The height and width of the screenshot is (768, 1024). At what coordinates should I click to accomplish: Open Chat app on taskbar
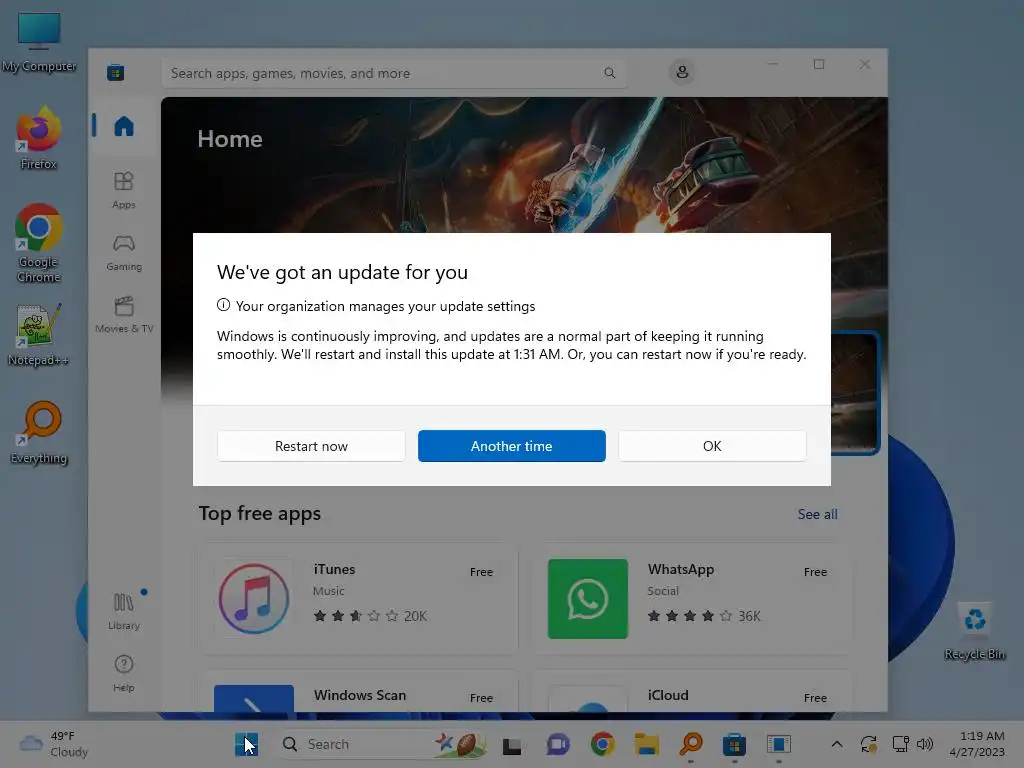tap(558, 744)
